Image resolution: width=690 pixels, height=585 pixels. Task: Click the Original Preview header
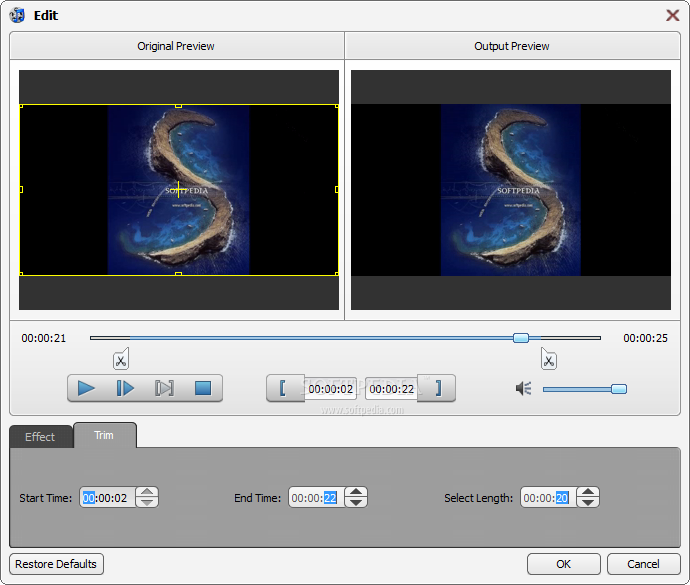[x=176, y=46]
